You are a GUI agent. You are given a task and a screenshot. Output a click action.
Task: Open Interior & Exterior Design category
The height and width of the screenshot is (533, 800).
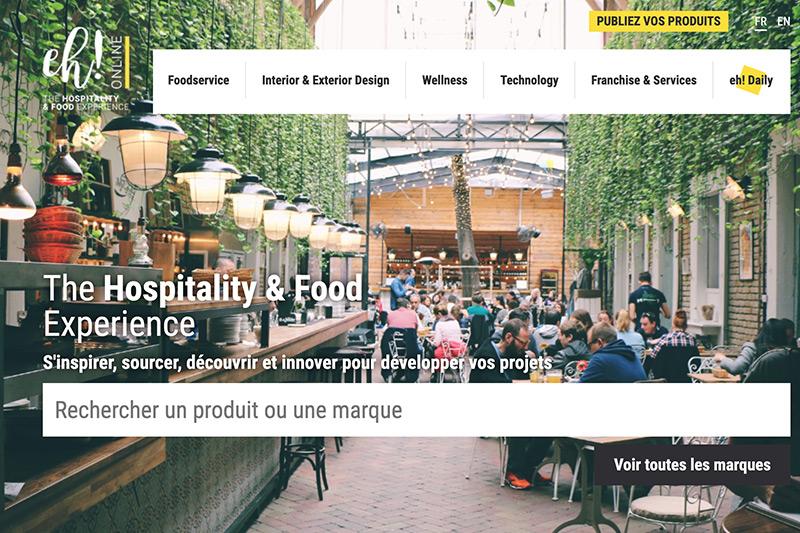tap(326, 80)
